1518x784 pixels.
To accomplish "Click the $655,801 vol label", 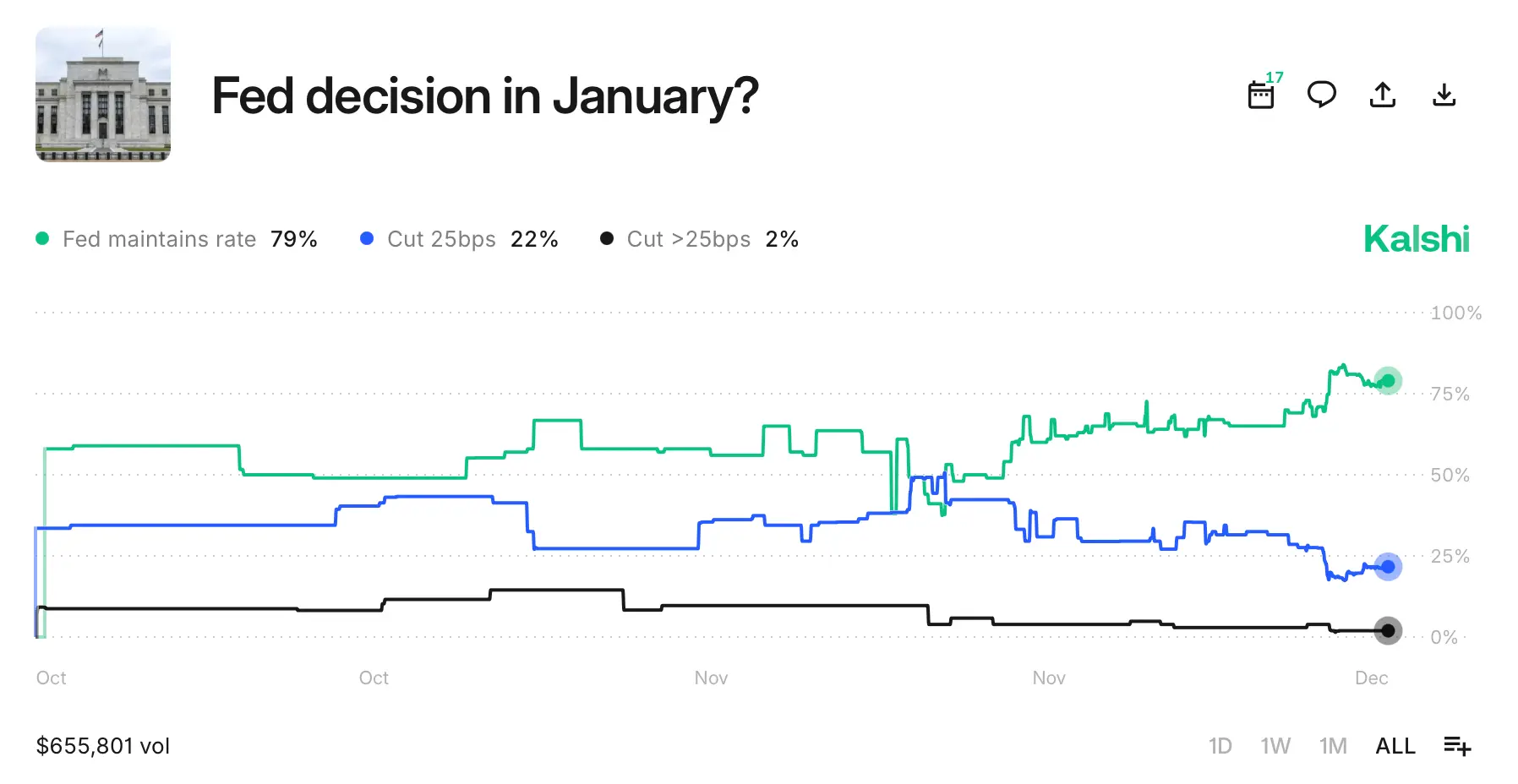I will [102, 746].
